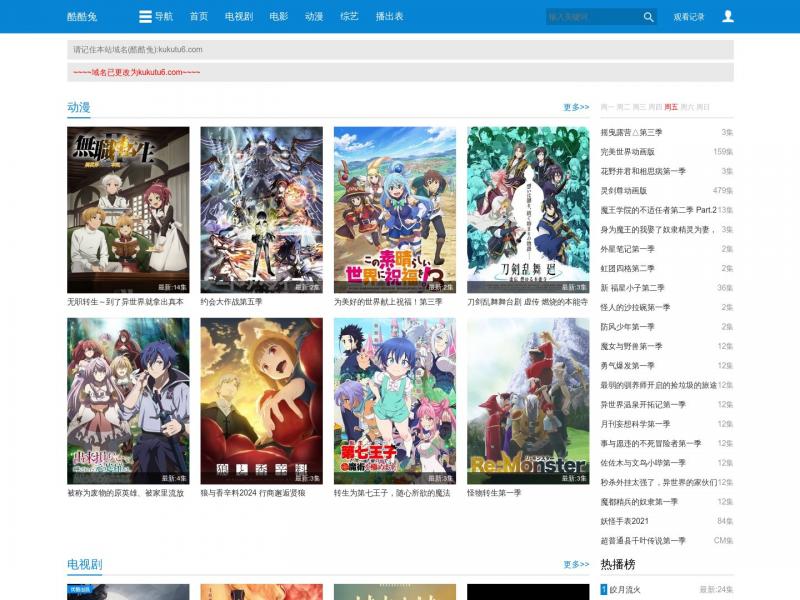Click 狼与香辛料2024 title link
Viewport: 800px width, 600px height.
tap(253, 493)
